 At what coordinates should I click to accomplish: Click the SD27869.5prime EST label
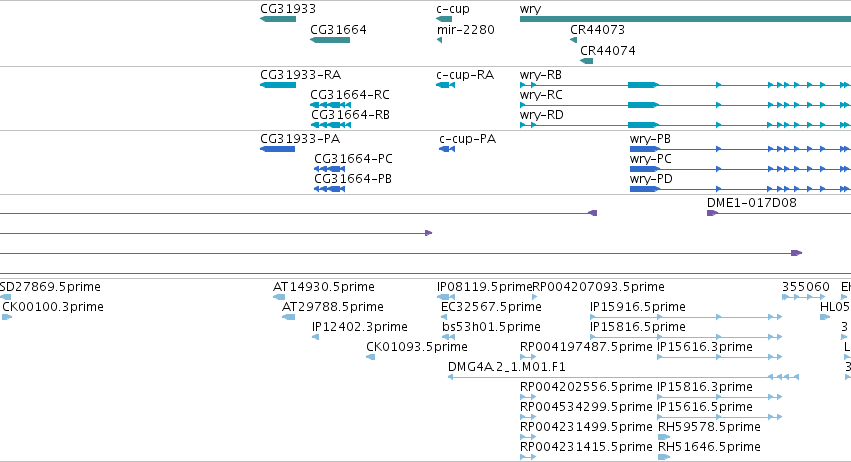[50, 287]
